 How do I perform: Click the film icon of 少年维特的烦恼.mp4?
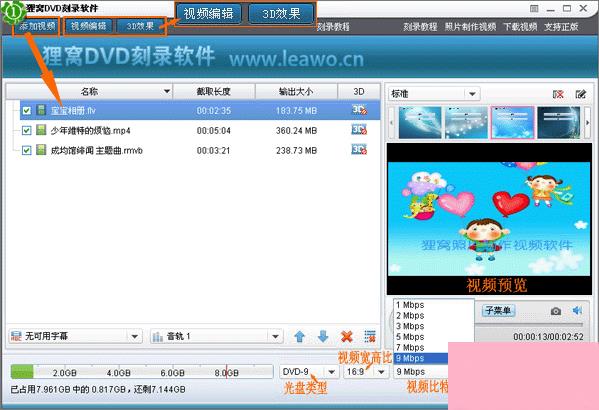tap(41, 130)
